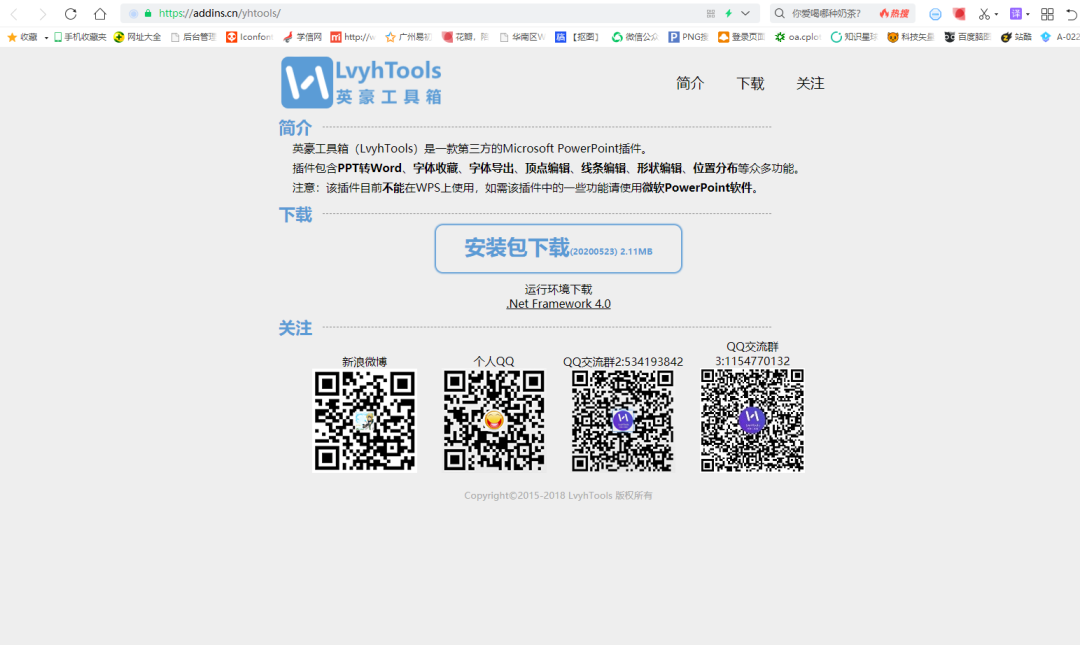Open the 微信公众 bookmark

pyautogui.click(x=634, y=37)
